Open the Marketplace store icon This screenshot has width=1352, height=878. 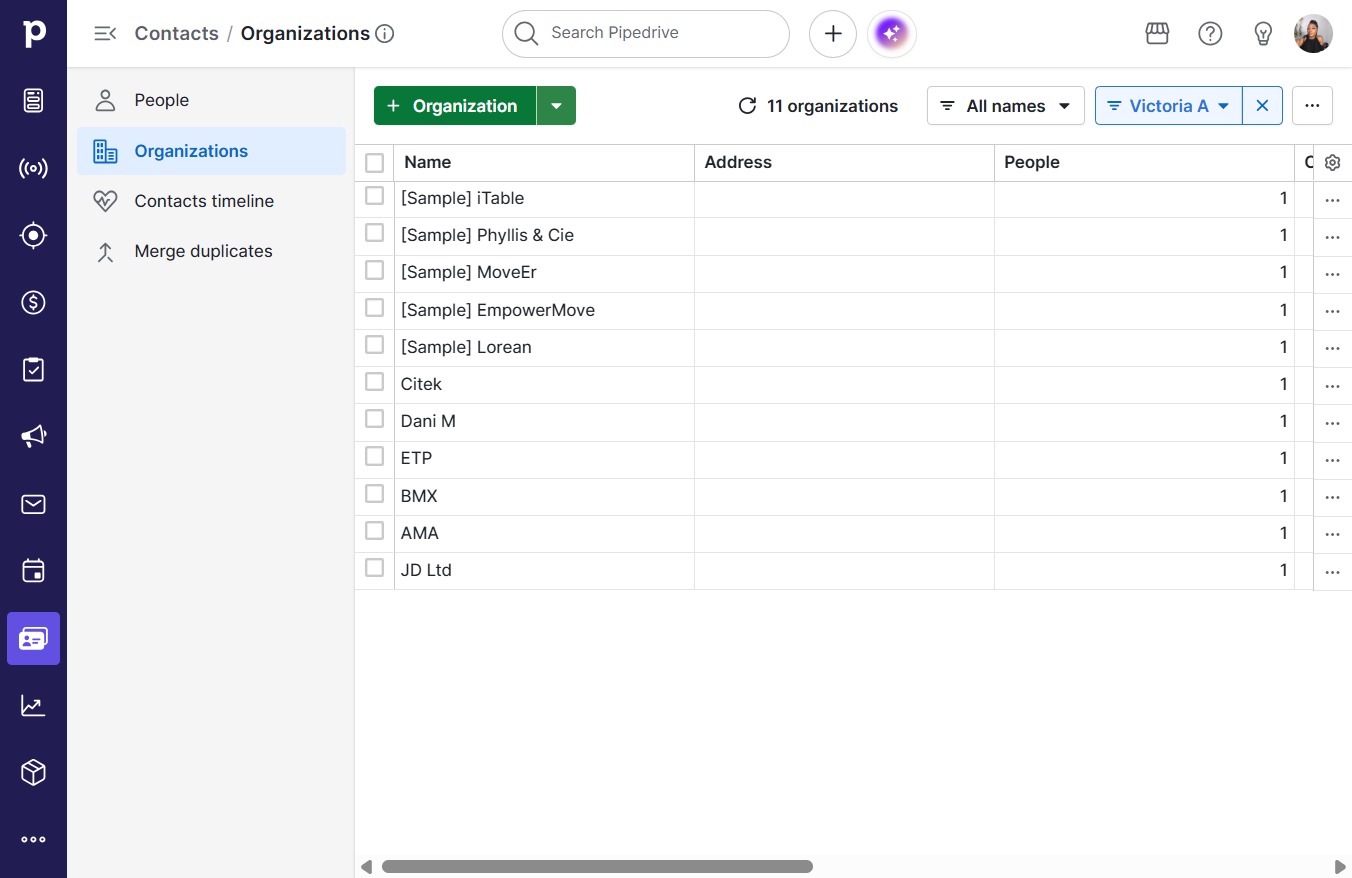point(1157,33)
